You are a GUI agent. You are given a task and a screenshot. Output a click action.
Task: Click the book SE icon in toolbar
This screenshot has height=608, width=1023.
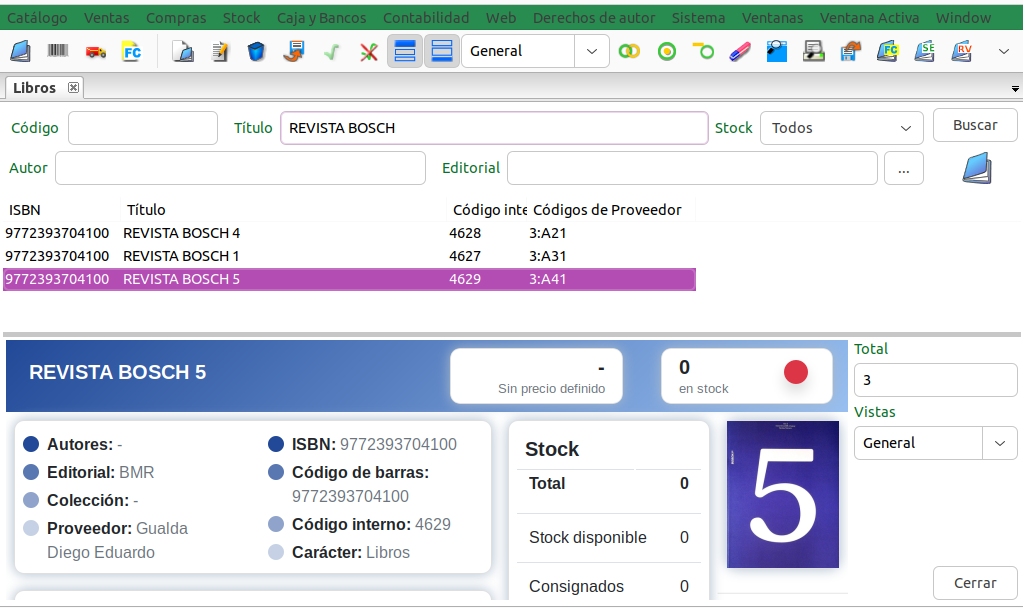point(924,51)
